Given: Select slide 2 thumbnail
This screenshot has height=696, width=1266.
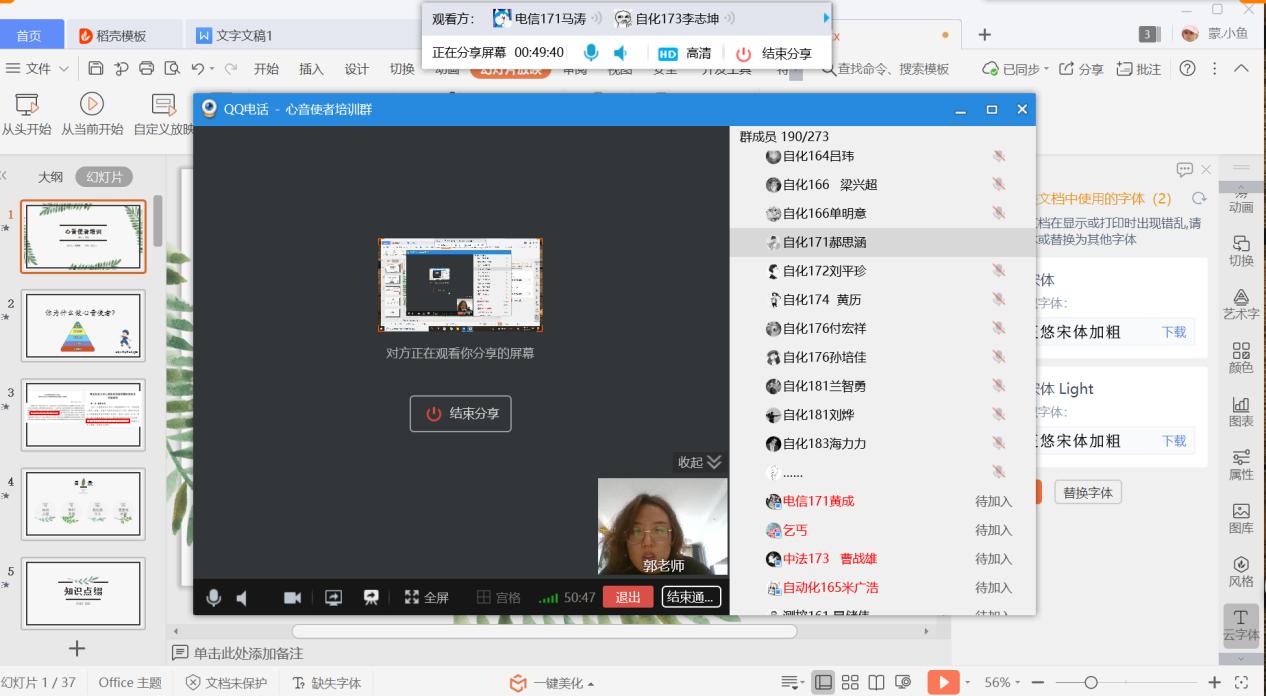Looking at the screenshot, I should 83,326.
